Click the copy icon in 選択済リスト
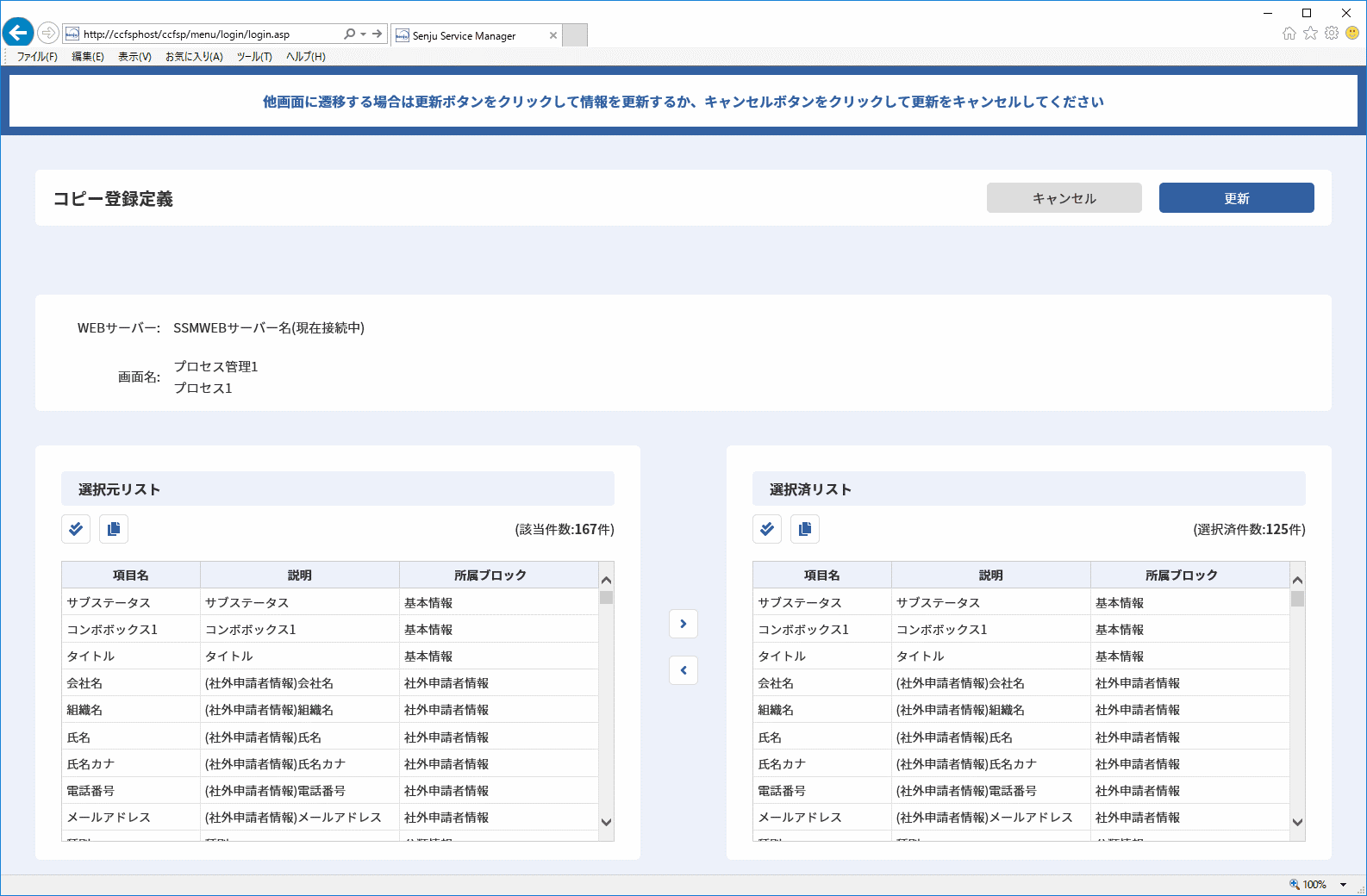 point(805,529)
